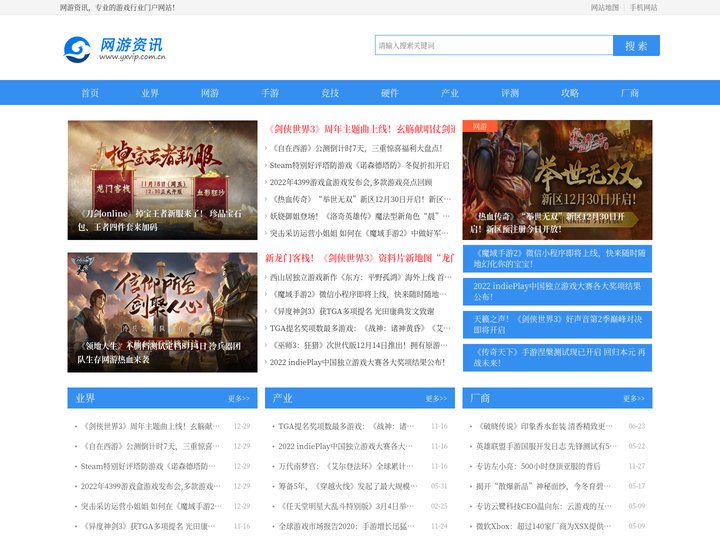Open 2022 indiePlay article in middle list

pyautogui.click(x=357, y=362)
